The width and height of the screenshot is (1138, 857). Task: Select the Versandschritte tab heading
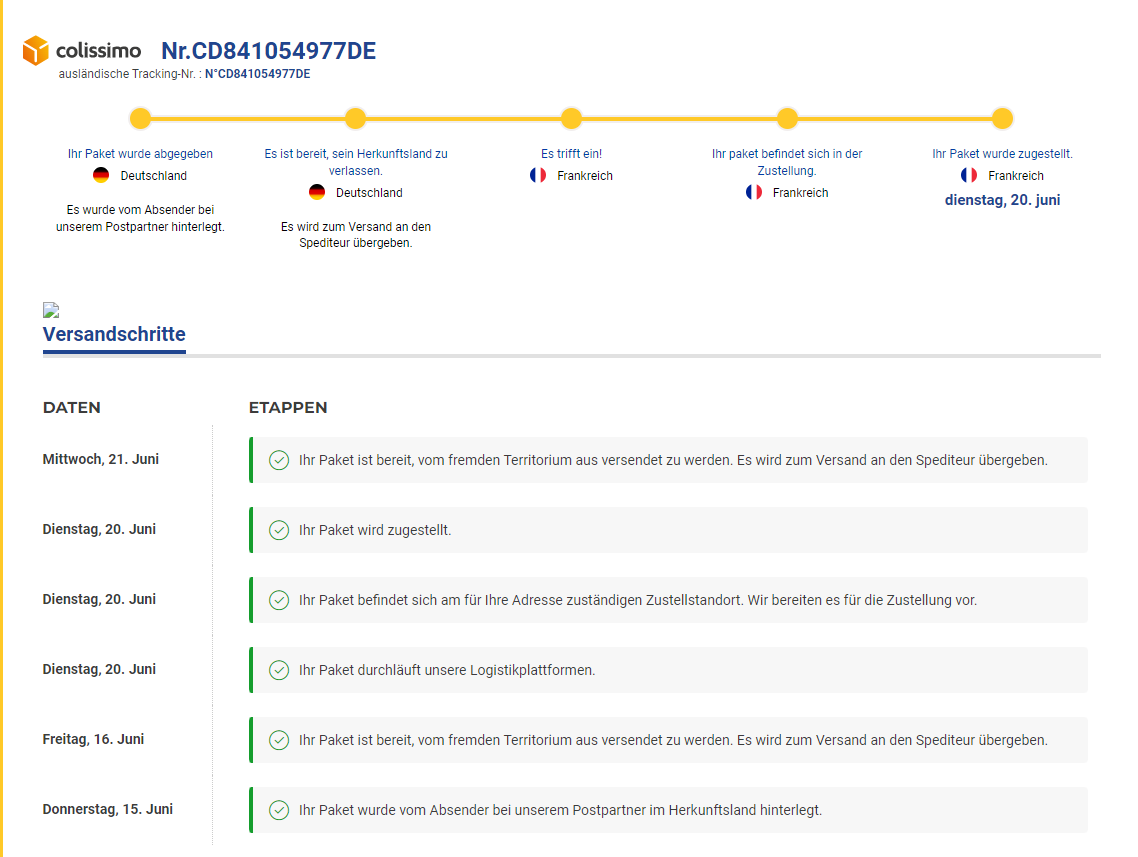[x=114, y=334]
